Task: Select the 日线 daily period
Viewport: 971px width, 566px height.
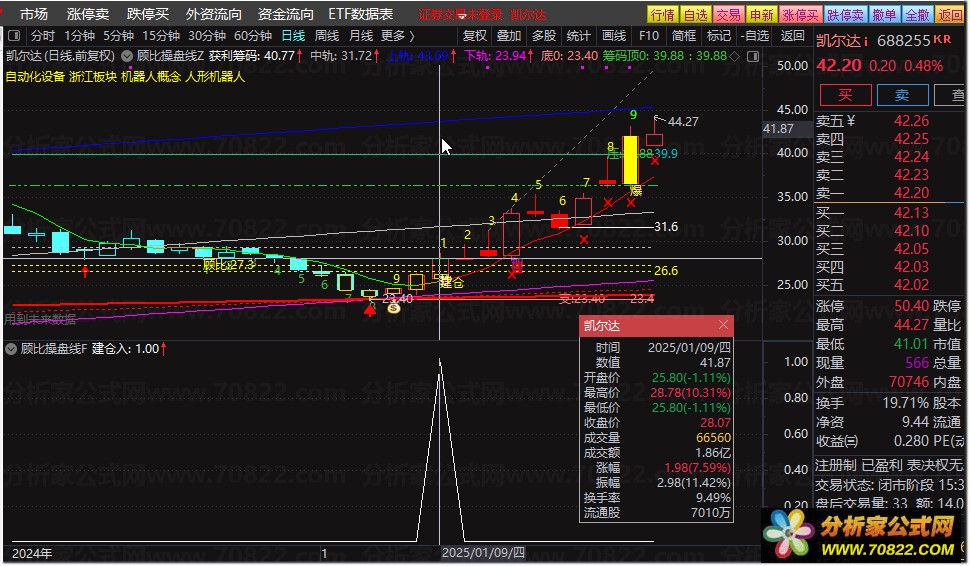Action: 293,36
